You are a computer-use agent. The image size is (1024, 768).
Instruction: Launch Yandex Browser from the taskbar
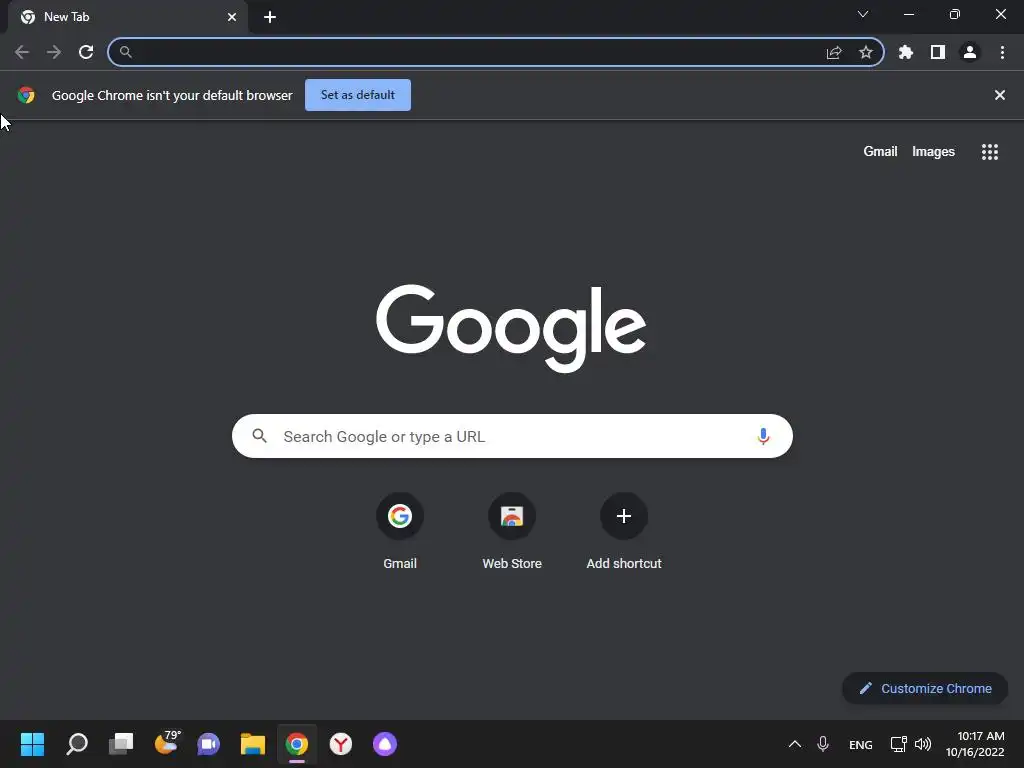[341, 744]
